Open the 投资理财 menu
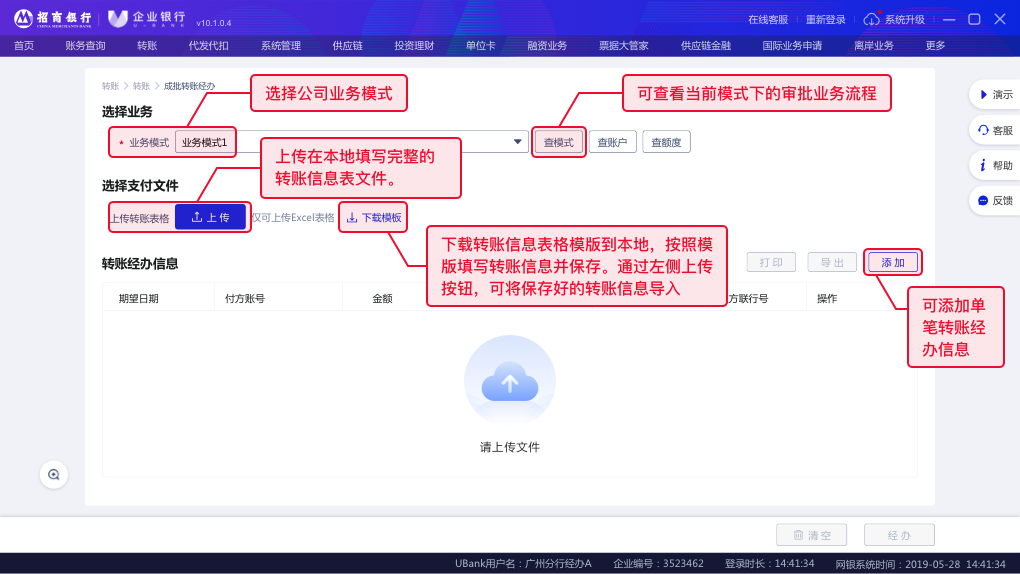This screenshot has height=574, width=1020. [x=414, y=46]
